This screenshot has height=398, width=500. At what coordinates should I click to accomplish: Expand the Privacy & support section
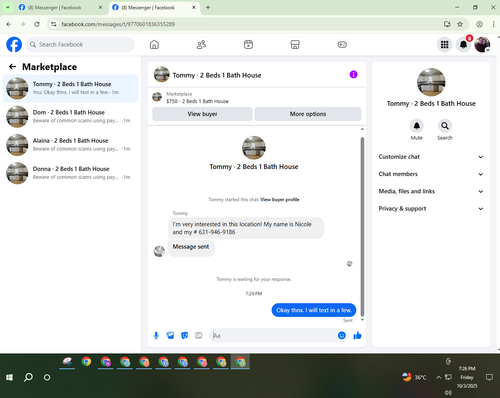click(x=431, y=209)
